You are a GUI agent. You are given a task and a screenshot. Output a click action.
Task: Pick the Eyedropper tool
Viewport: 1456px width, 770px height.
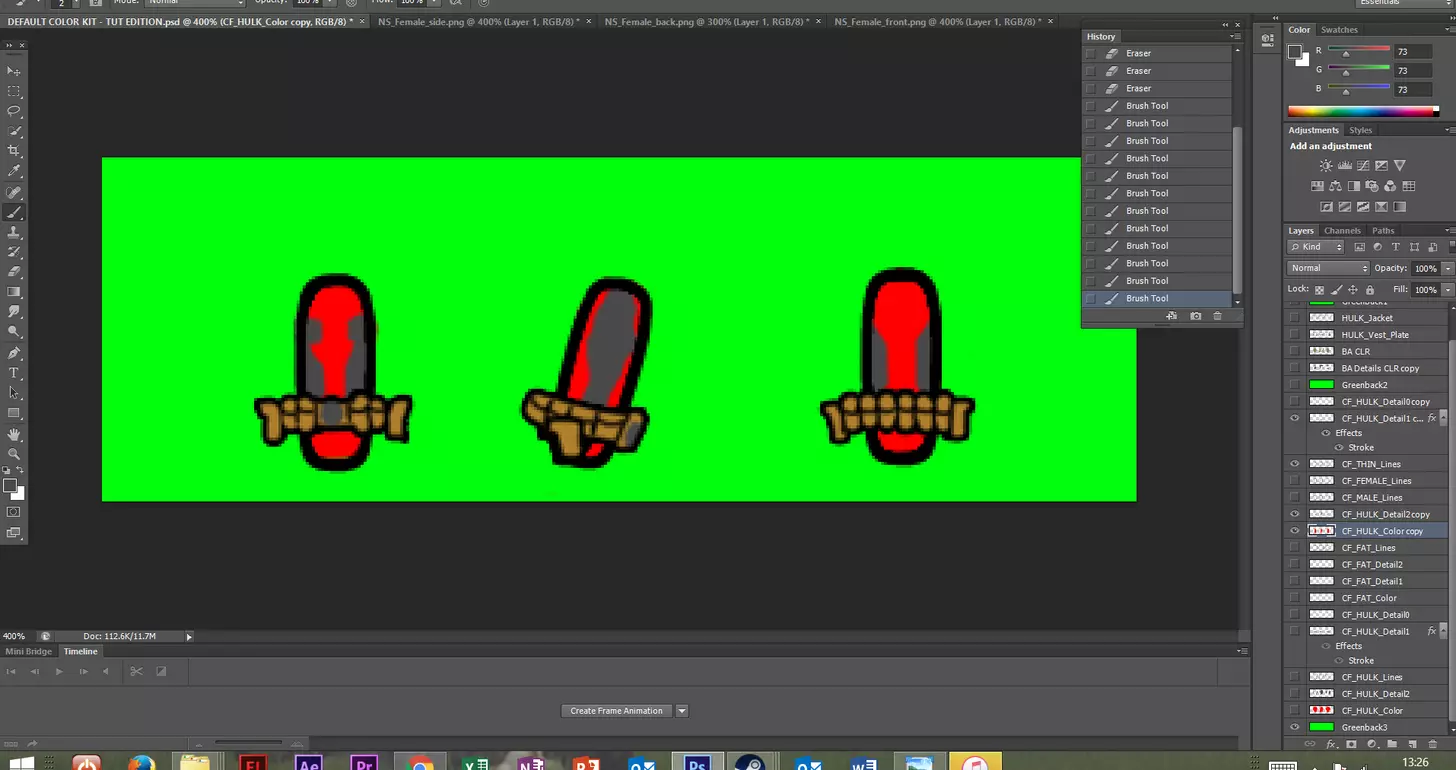[14, 172]
